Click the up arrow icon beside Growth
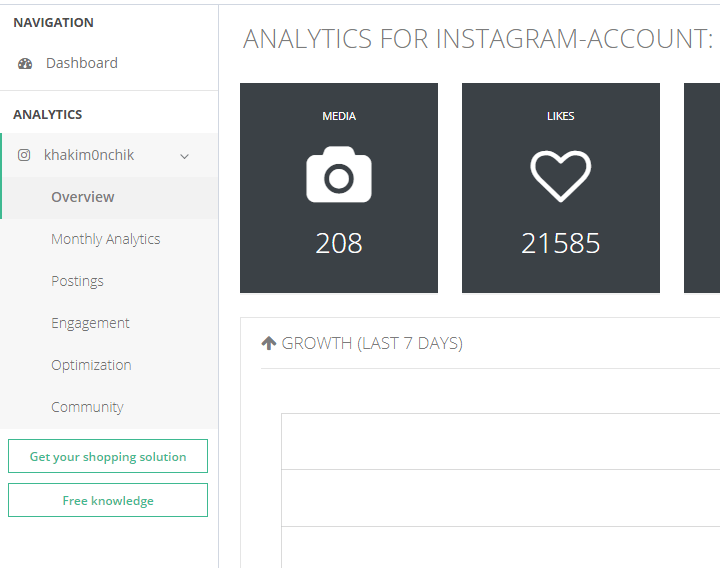This screenshot has height=568, width=720. pos(268,343)
